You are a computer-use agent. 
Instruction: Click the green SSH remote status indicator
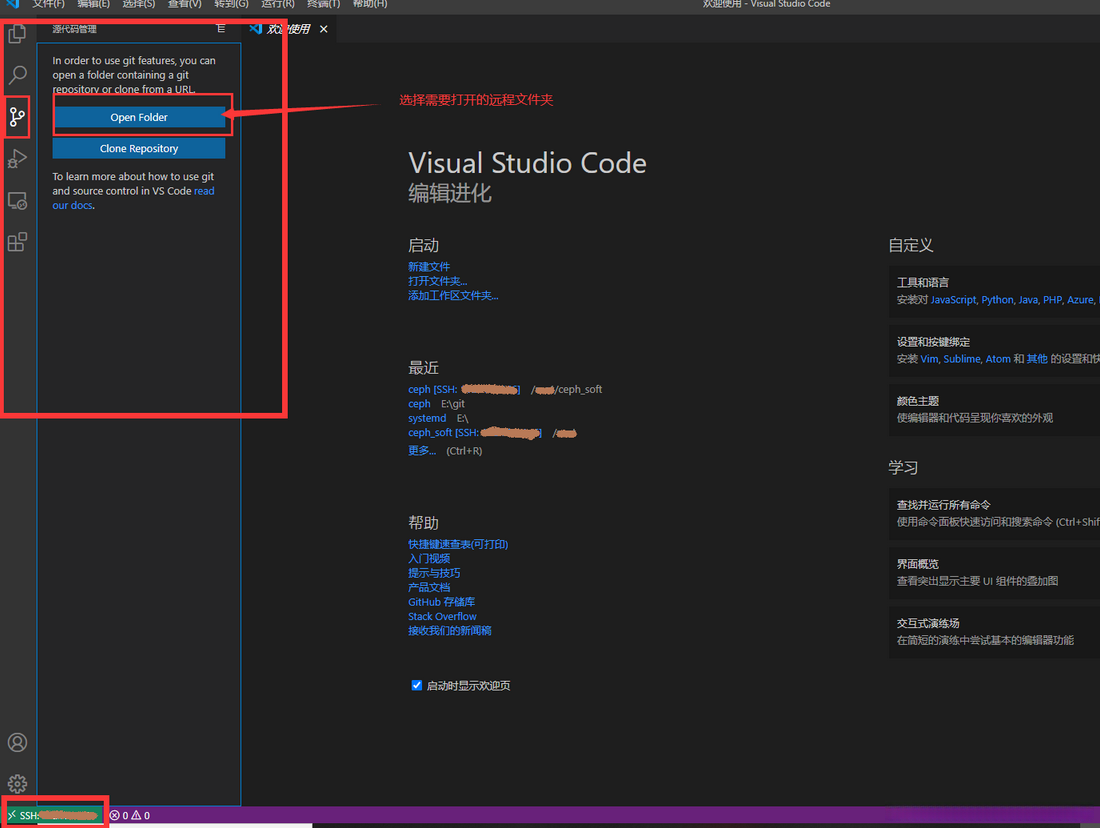tap(55, 815)
